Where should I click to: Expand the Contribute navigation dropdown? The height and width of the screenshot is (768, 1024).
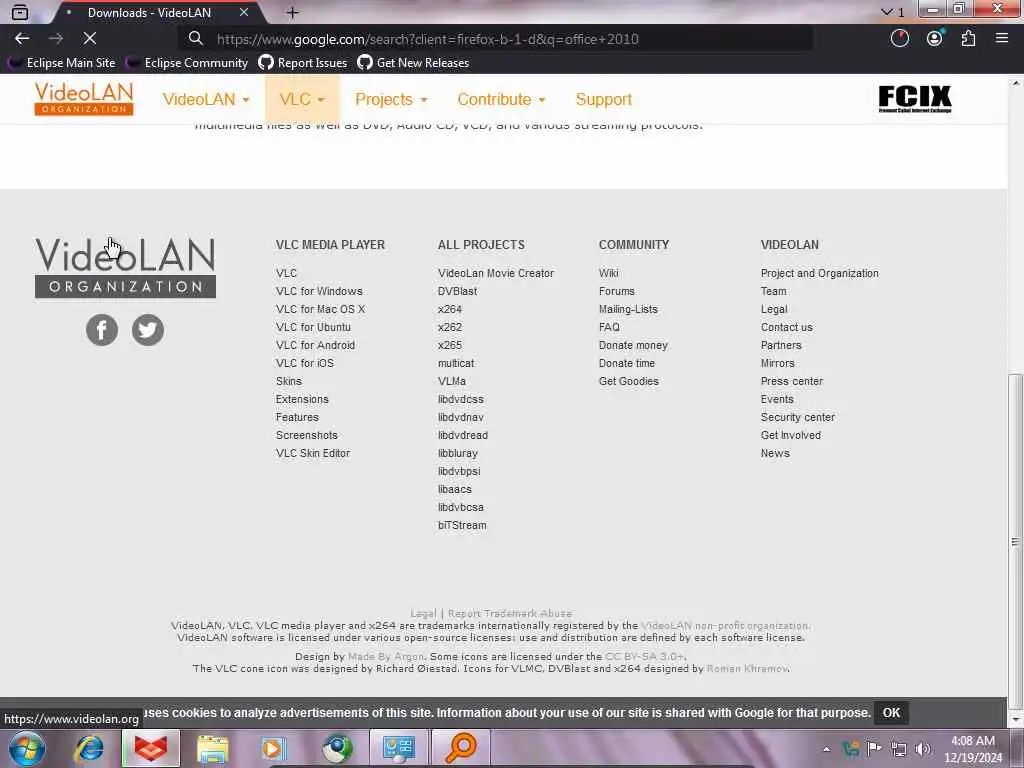tap(502, 99)
